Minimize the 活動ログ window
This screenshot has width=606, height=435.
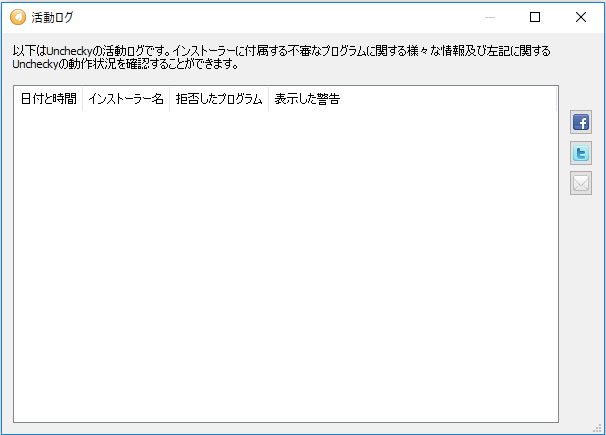(489, 17)
